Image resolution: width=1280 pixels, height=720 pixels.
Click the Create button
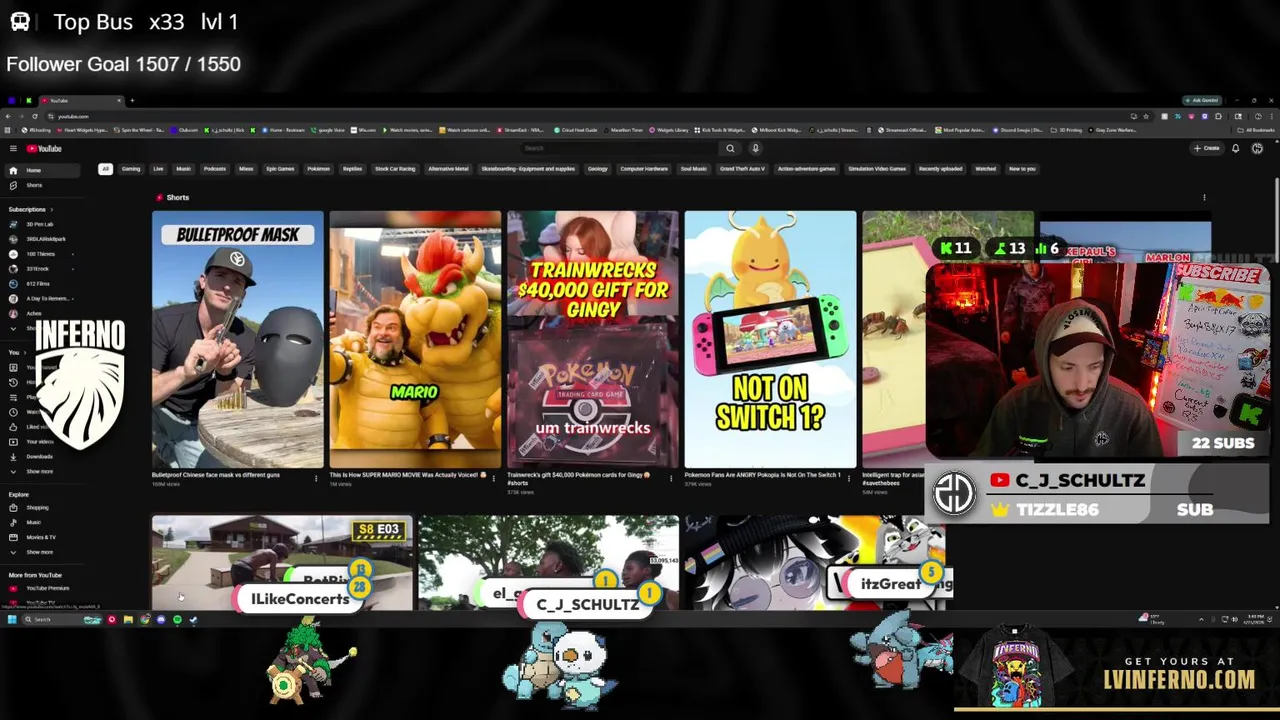tap(1206, 148)
